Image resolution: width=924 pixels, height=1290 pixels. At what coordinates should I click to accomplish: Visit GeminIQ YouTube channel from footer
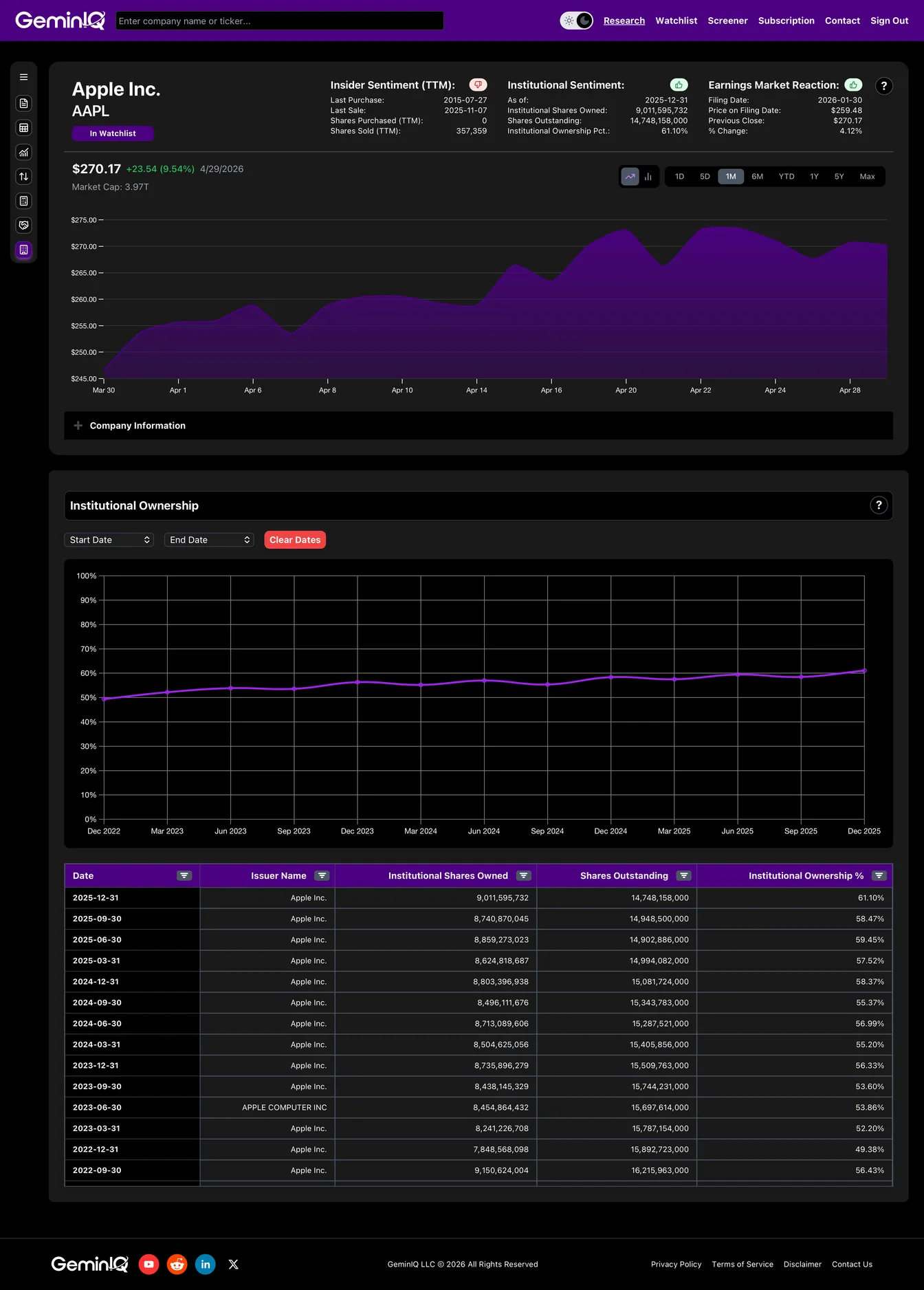click(148, 1264)
